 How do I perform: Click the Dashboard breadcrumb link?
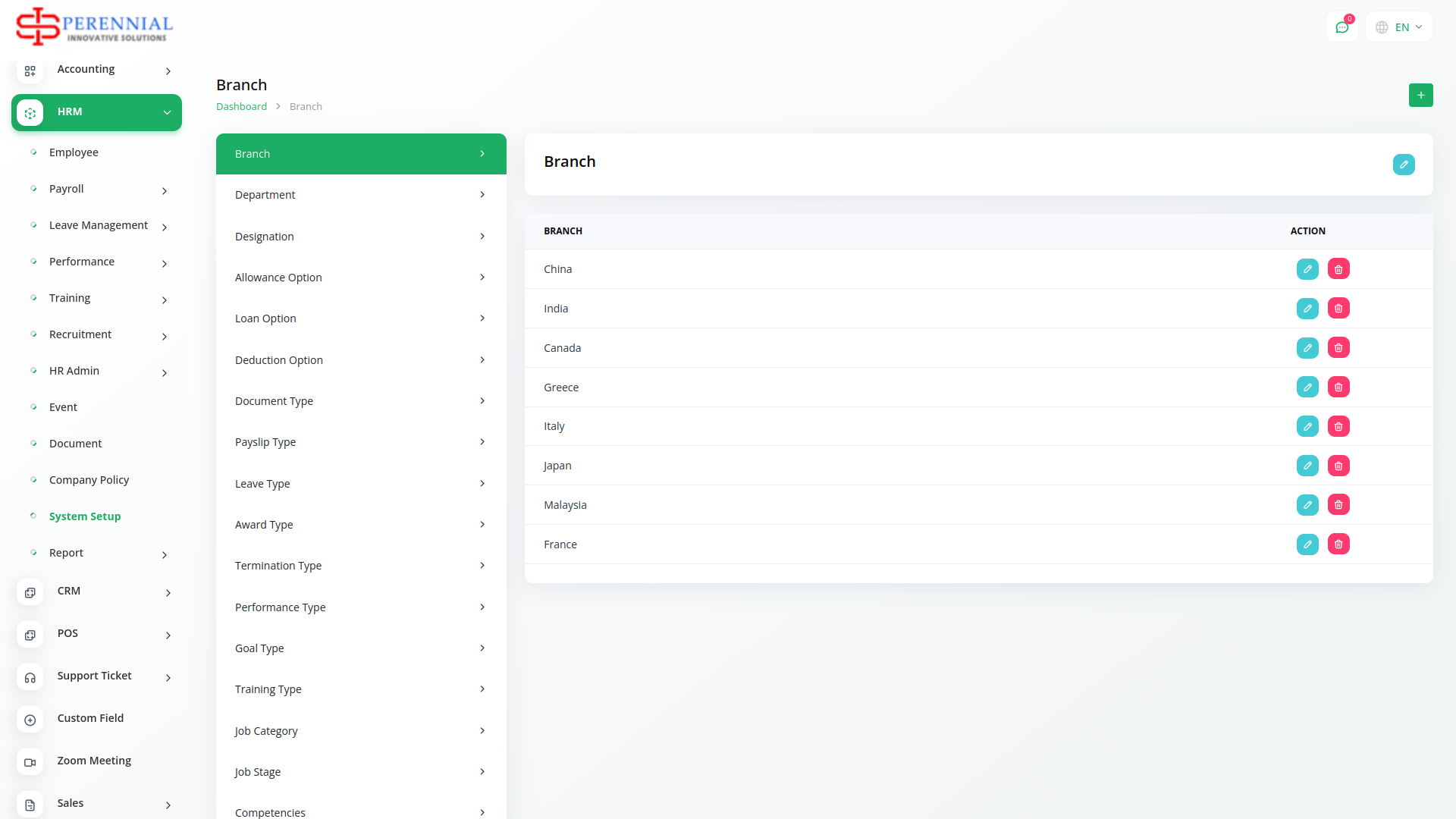241,107
